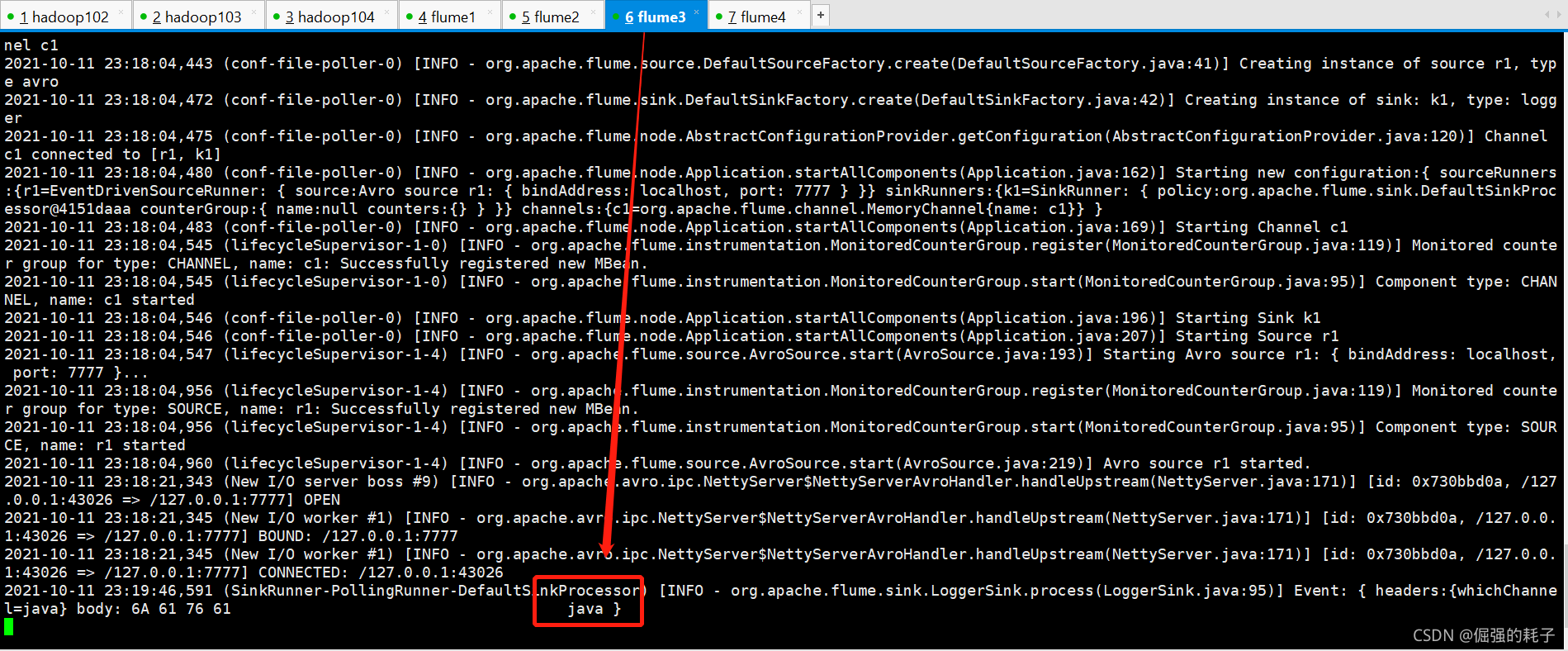The height and width of the screenshot is (651, 1568).
Task: Click the text 'BOUND: /127.0.0.1:7777'
Action: coord(358,536)
